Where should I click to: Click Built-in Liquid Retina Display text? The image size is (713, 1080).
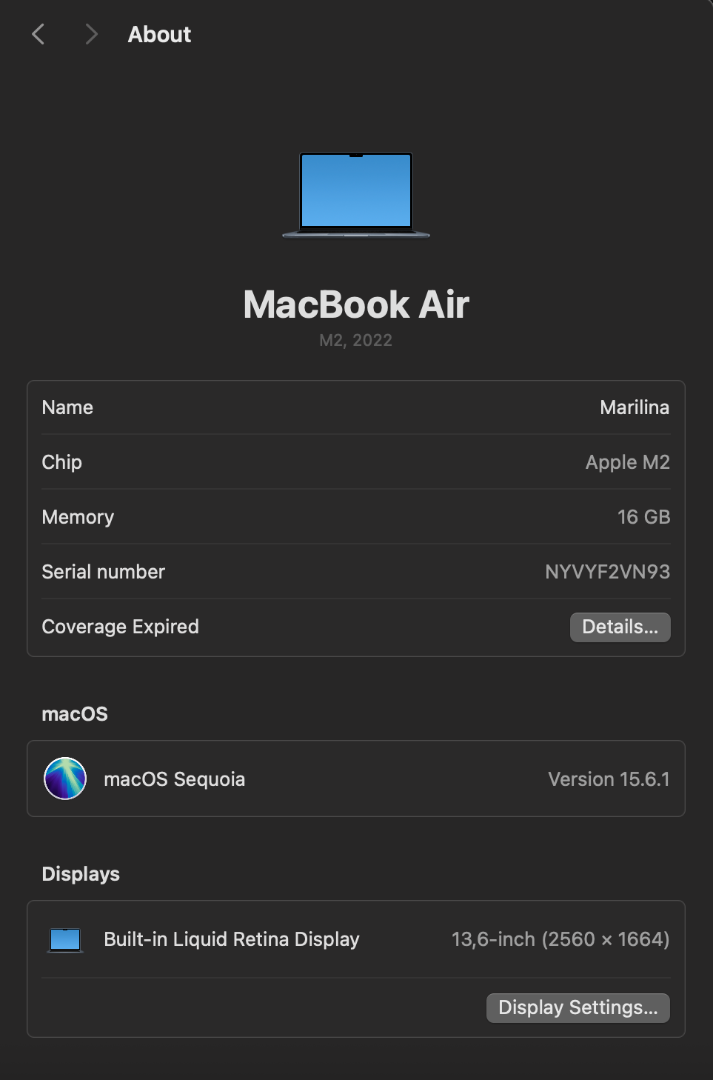point(231,939)
